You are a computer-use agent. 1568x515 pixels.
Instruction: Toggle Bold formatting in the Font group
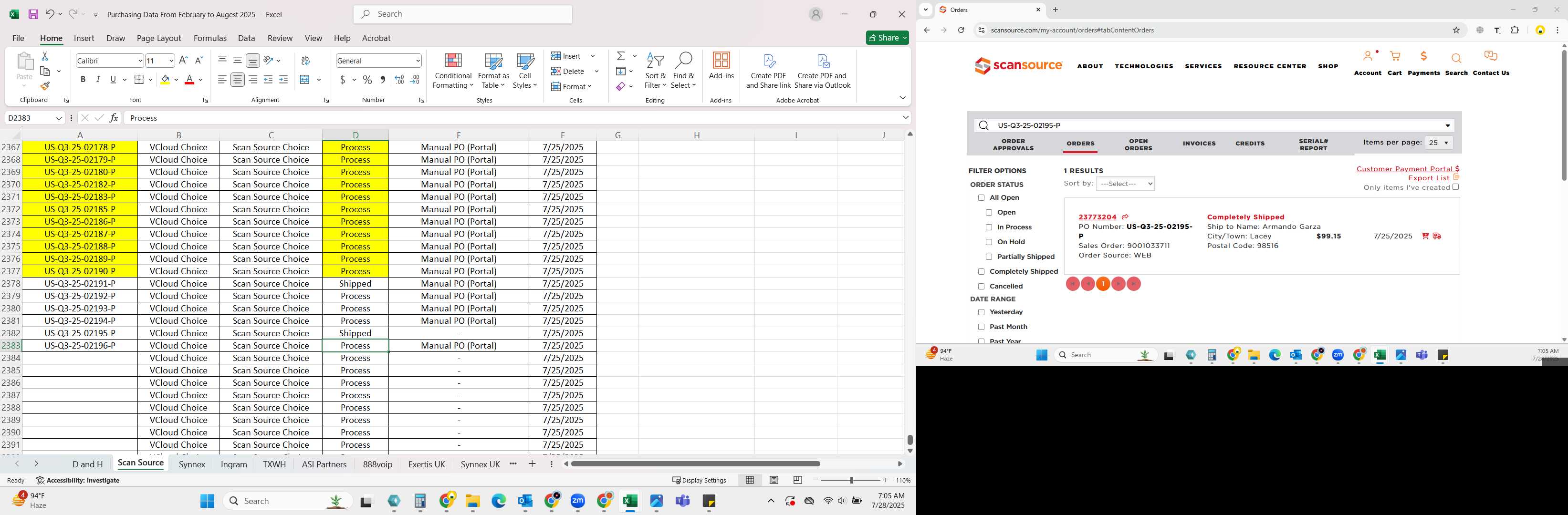[x=83, y=80]
